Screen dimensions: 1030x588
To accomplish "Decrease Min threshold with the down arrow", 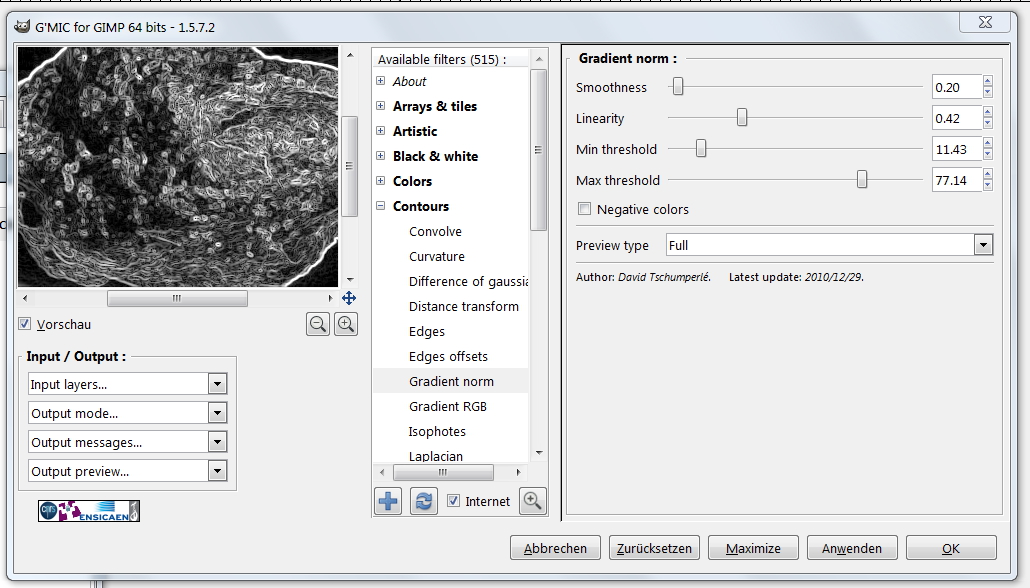I will (x=988, y=154).
